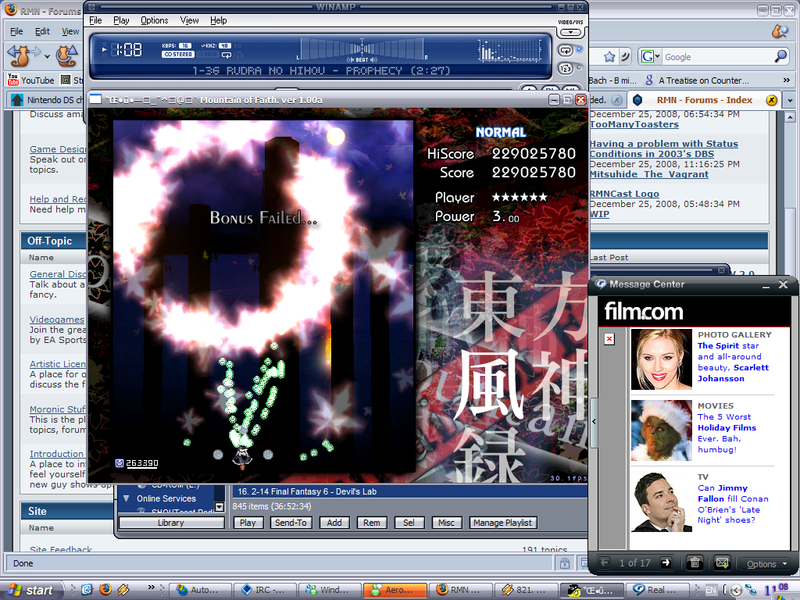Image resolution: width=800 pixels, height=600 pixels.
Task: Click next message arrow in Message Center
Action: coord(667,563)
